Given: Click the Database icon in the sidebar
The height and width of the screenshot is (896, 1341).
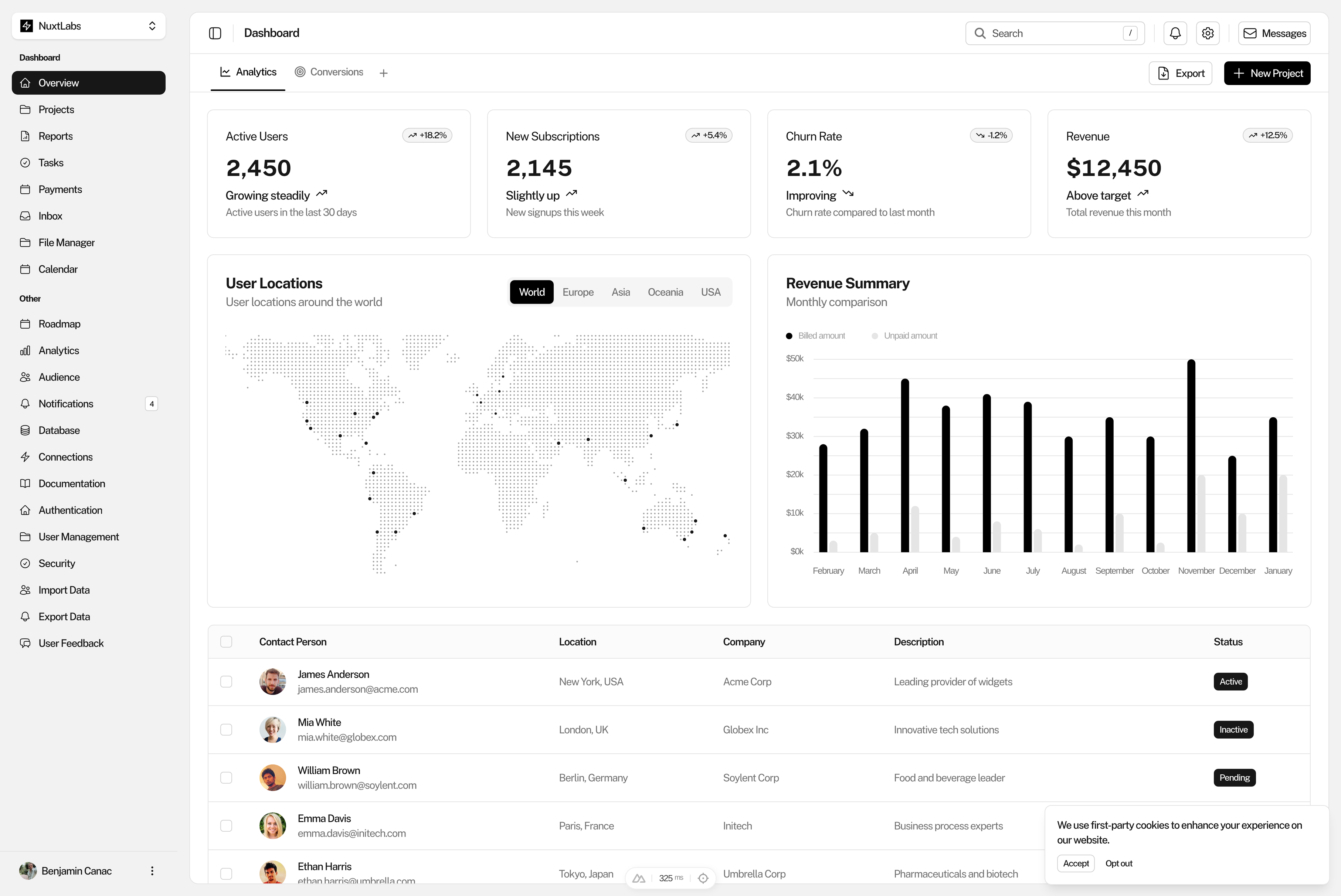Looking at the screenshot, I should (25, 430).
